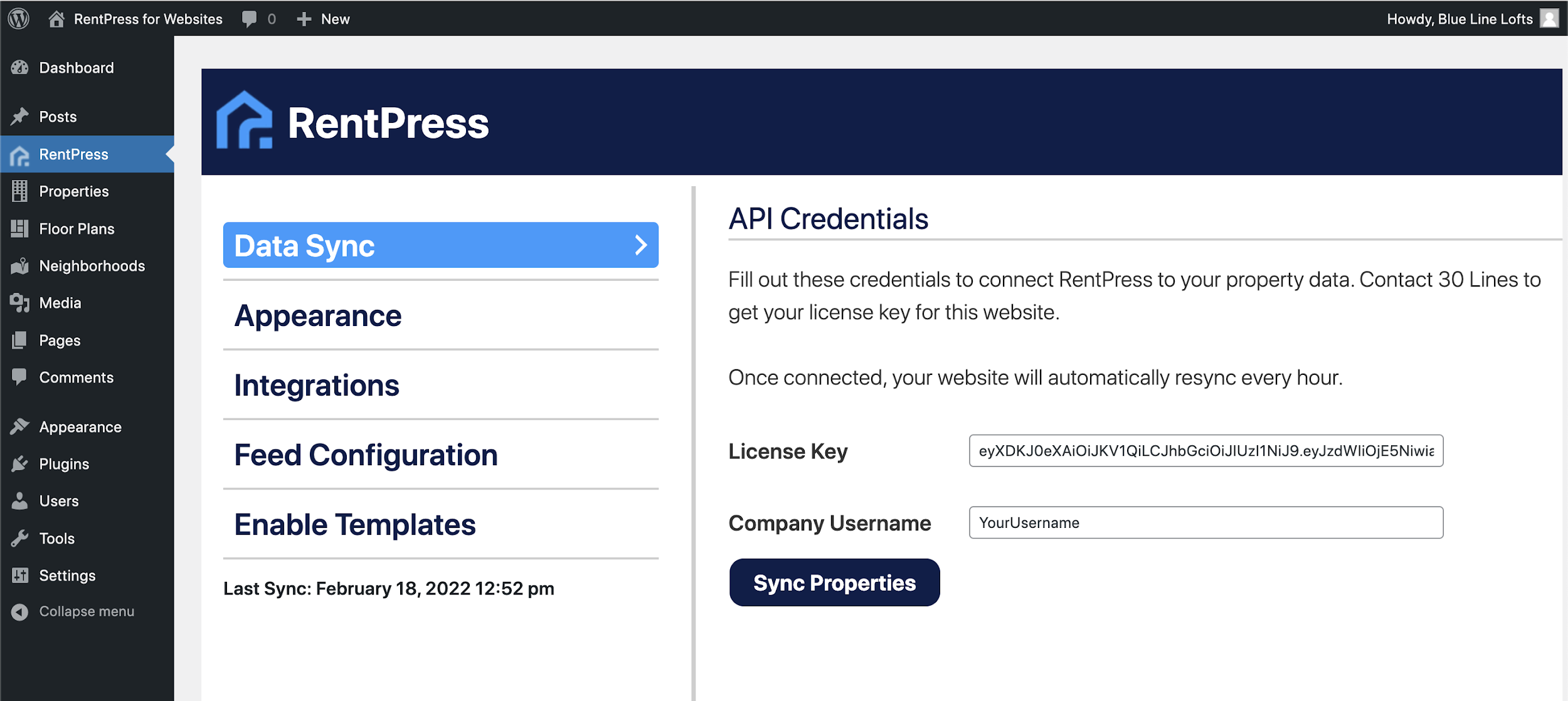Screen dimensions: 1568x701
Task: Click the Last Sync date text
Action: [389, 589]
